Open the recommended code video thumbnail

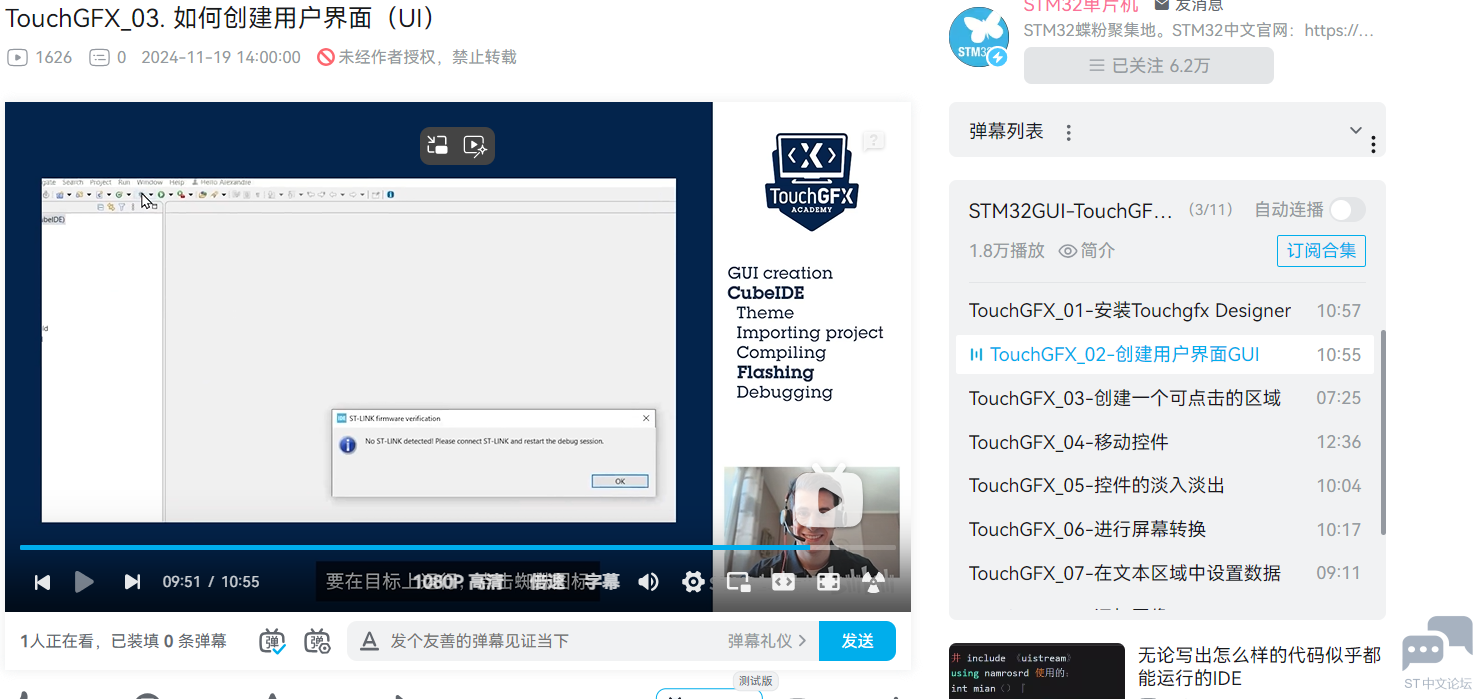[1037, 671]
